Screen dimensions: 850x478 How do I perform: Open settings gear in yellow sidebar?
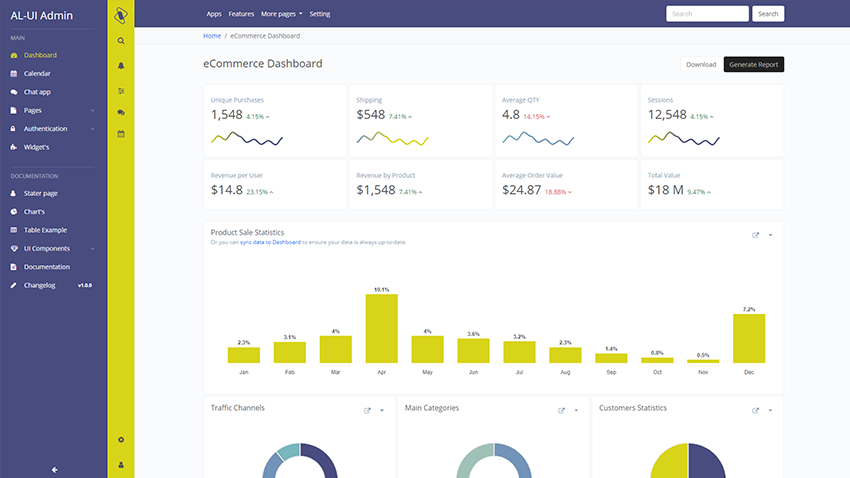(x=121, y=440)
